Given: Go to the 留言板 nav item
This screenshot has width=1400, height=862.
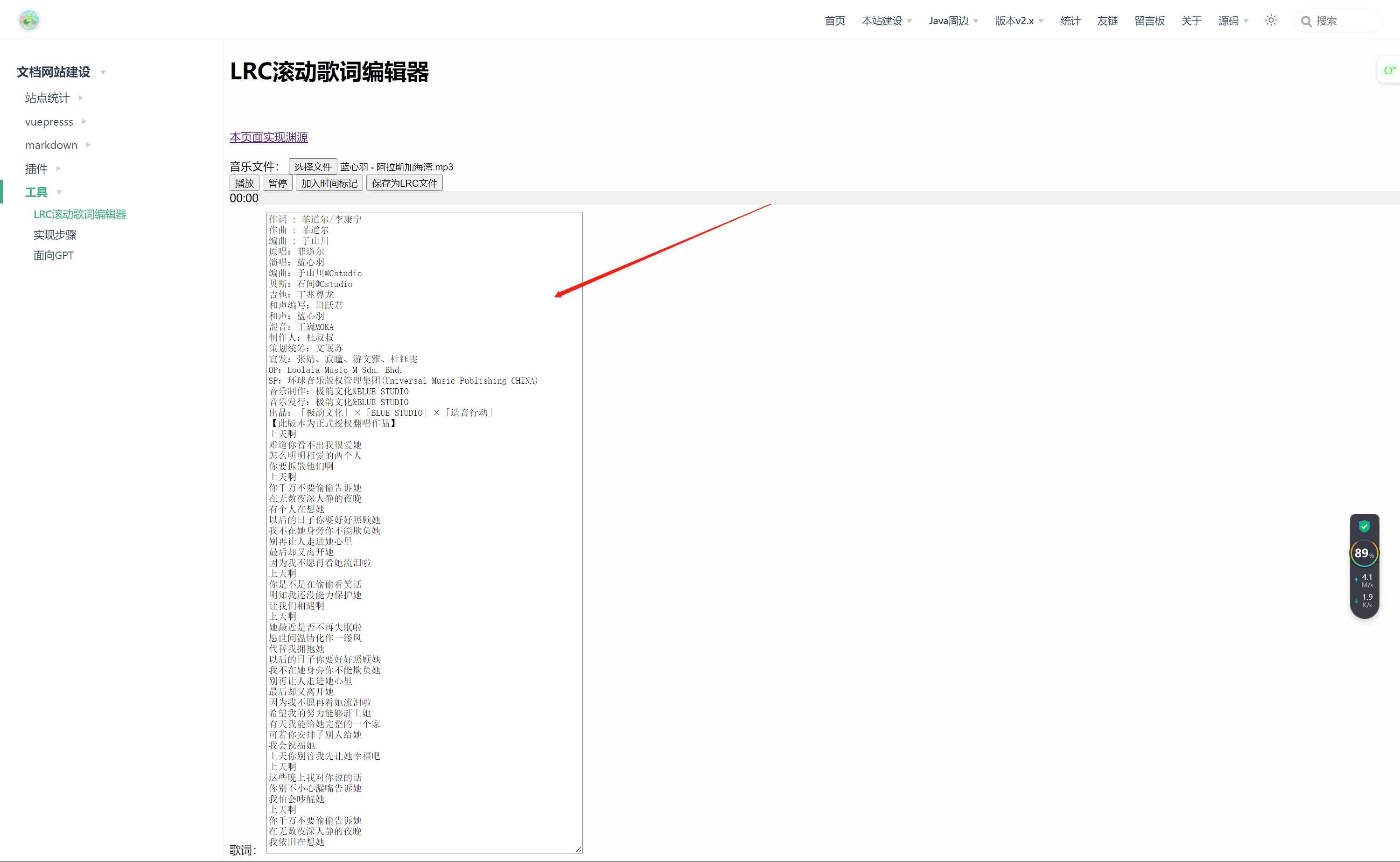Looking at the screenshot, I should (x=1149, y=21).
